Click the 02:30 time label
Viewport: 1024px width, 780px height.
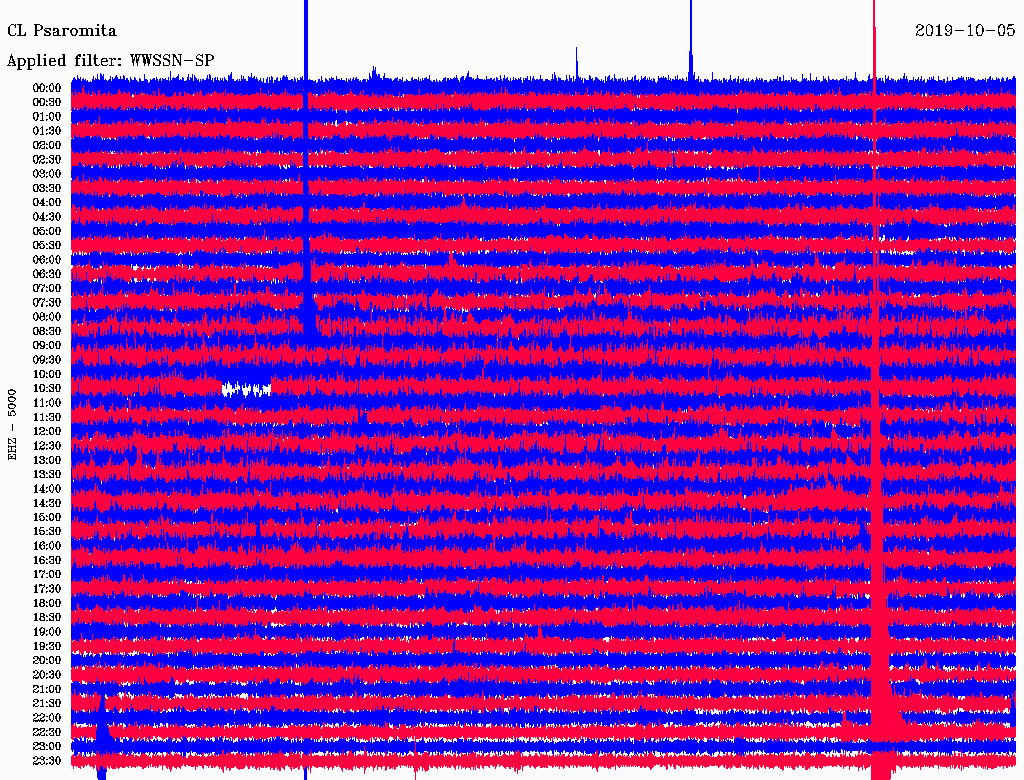47,160
